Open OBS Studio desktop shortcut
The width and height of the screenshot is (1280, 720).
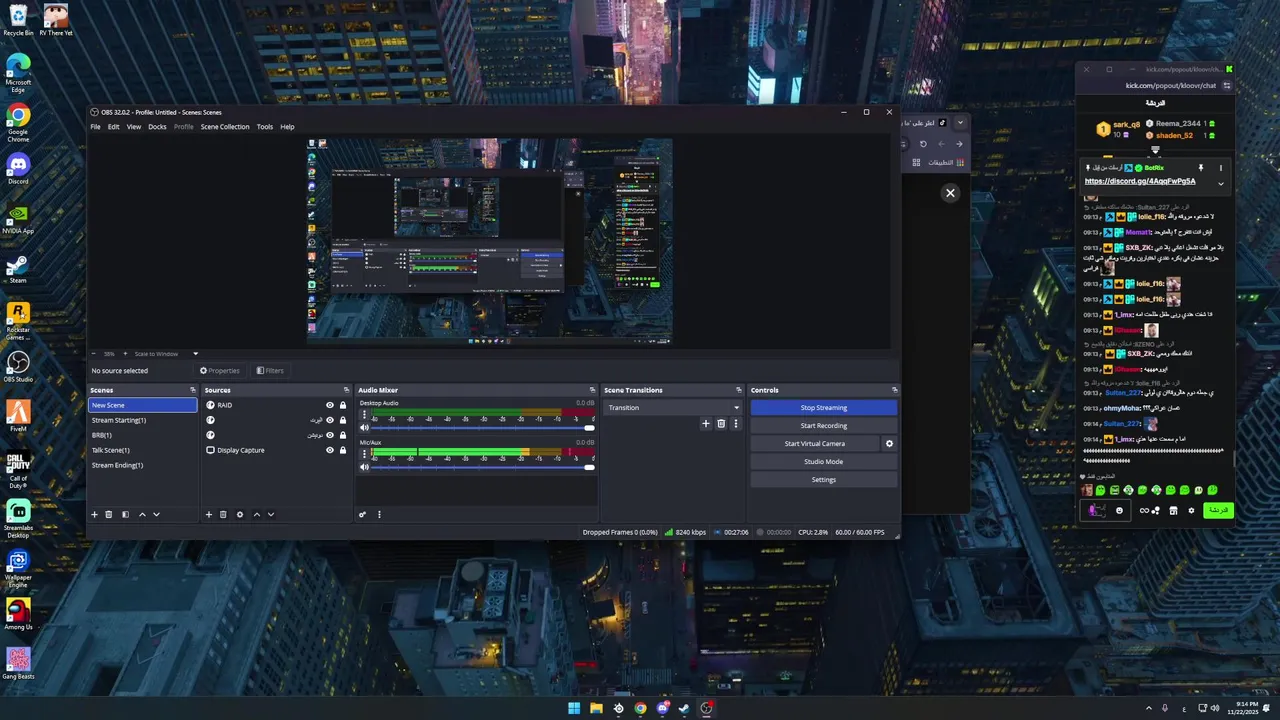point(18,365)
